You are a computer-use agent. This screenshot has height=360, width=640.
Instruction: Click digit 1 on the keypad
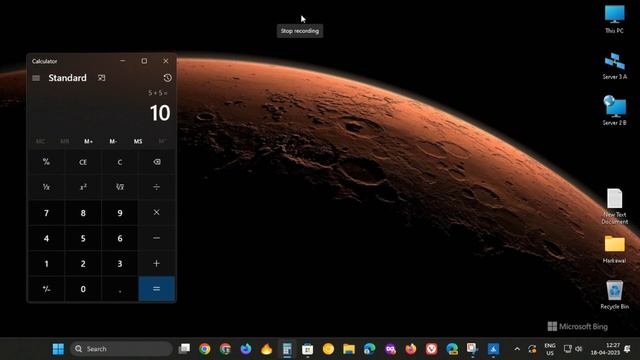(46, 263)
